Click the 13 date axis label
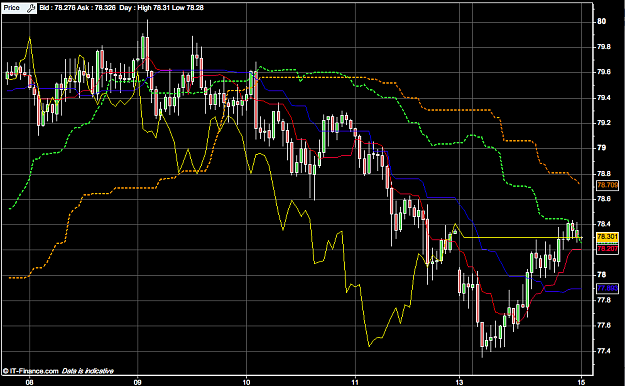Screen dimensions: 625x386 [x=460, y=382]
